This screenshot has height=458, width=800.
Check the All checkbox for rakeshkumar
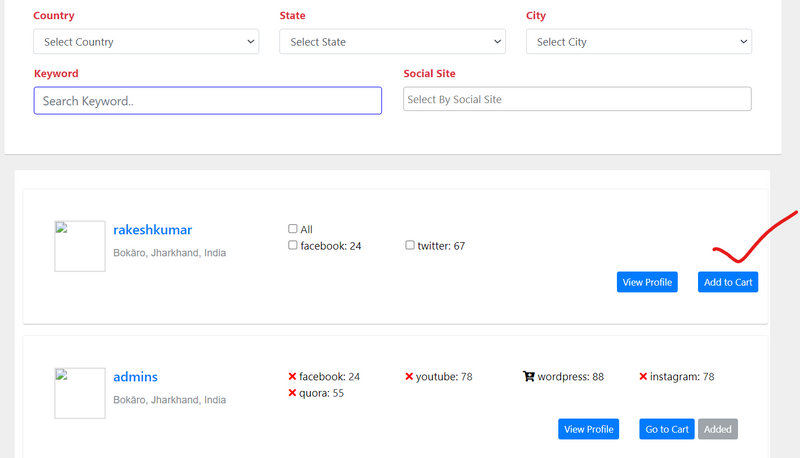click(293, 229)
